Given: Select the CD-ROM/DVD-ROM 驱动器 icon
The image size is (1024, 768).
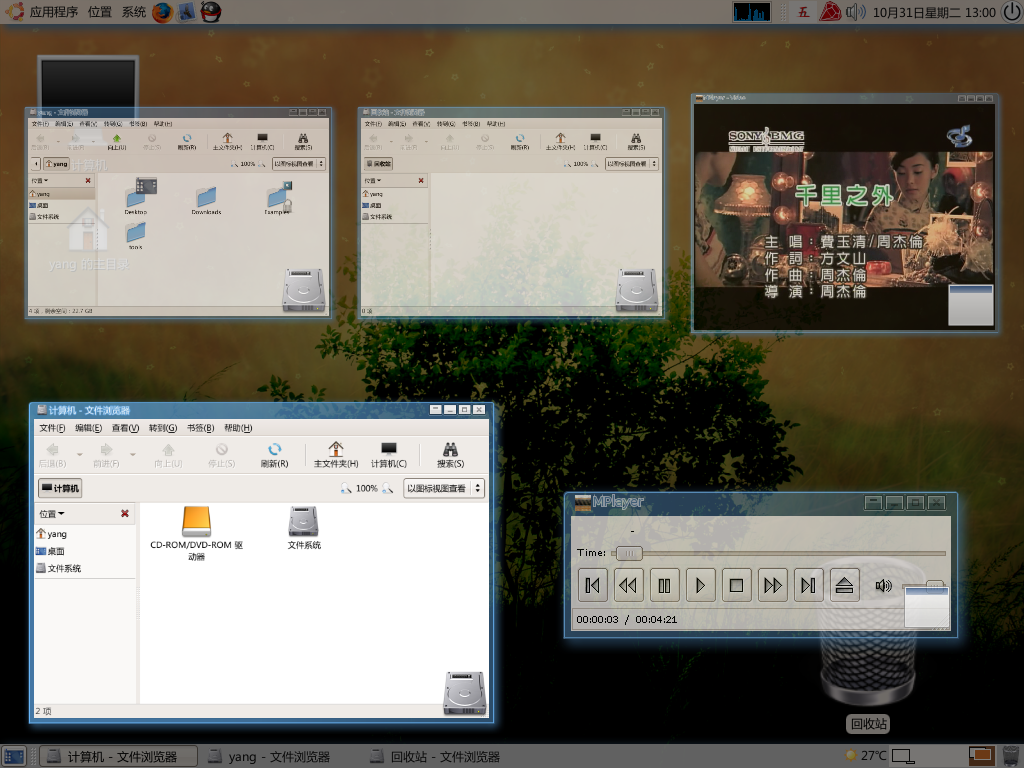Looking at the screenshot, I should [x=197, y=534].
